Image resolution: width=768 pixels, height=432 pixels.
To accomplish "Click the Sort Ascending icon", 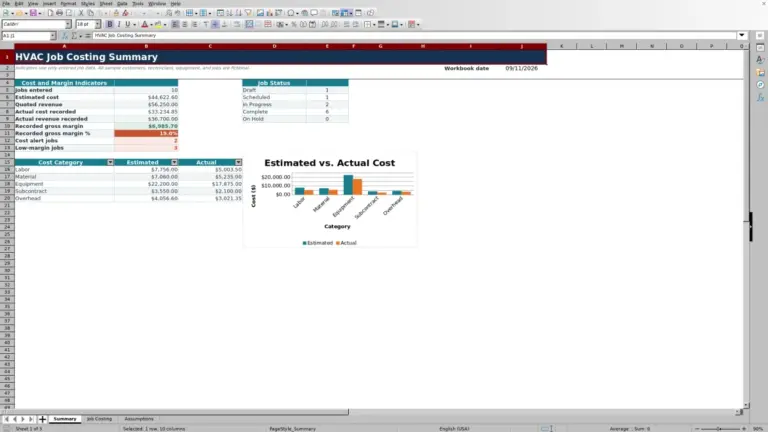I will coord(229,13).
